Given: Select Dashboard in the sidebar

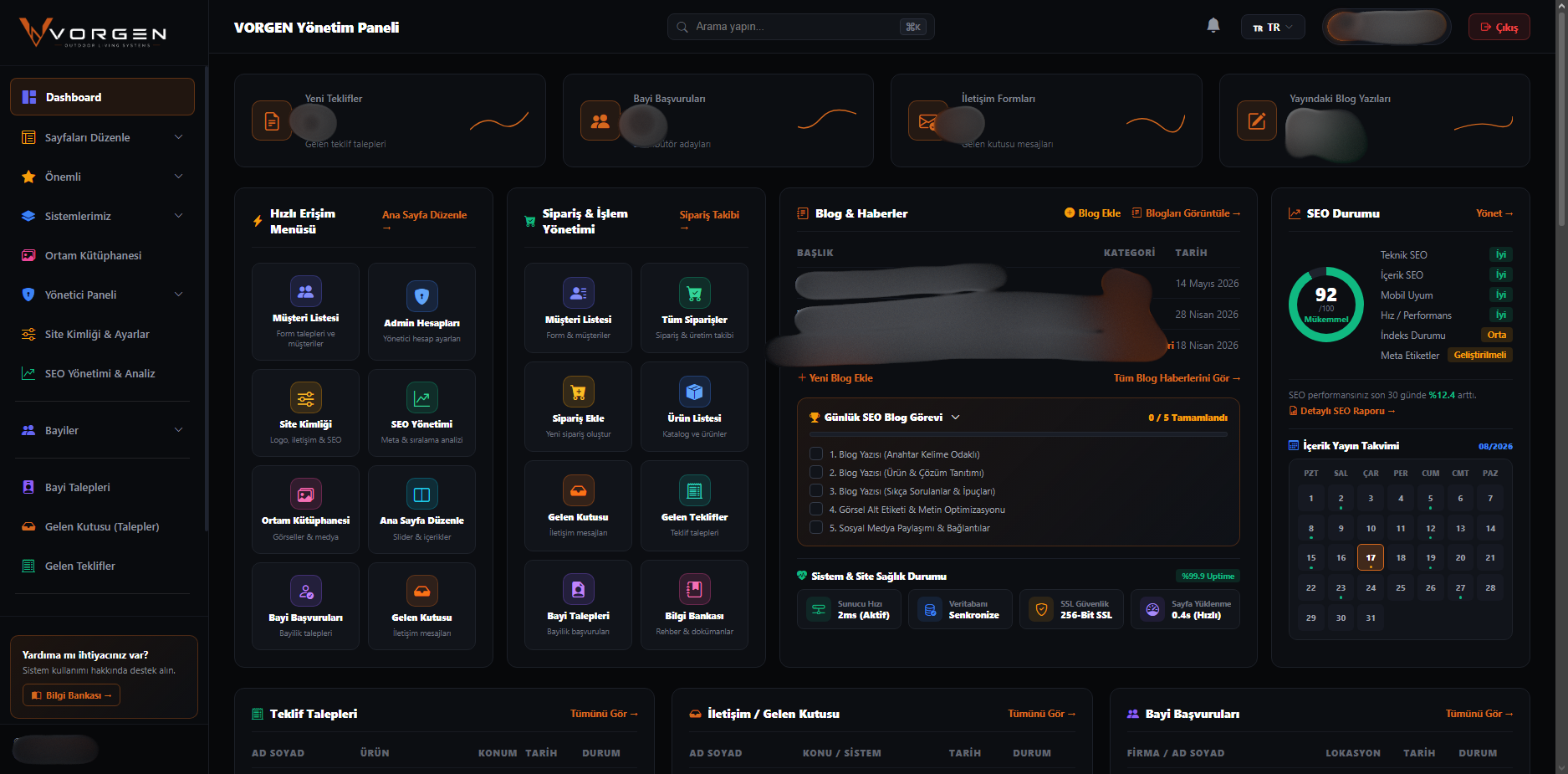Looking at the screenshot, I should click(102, 97).
